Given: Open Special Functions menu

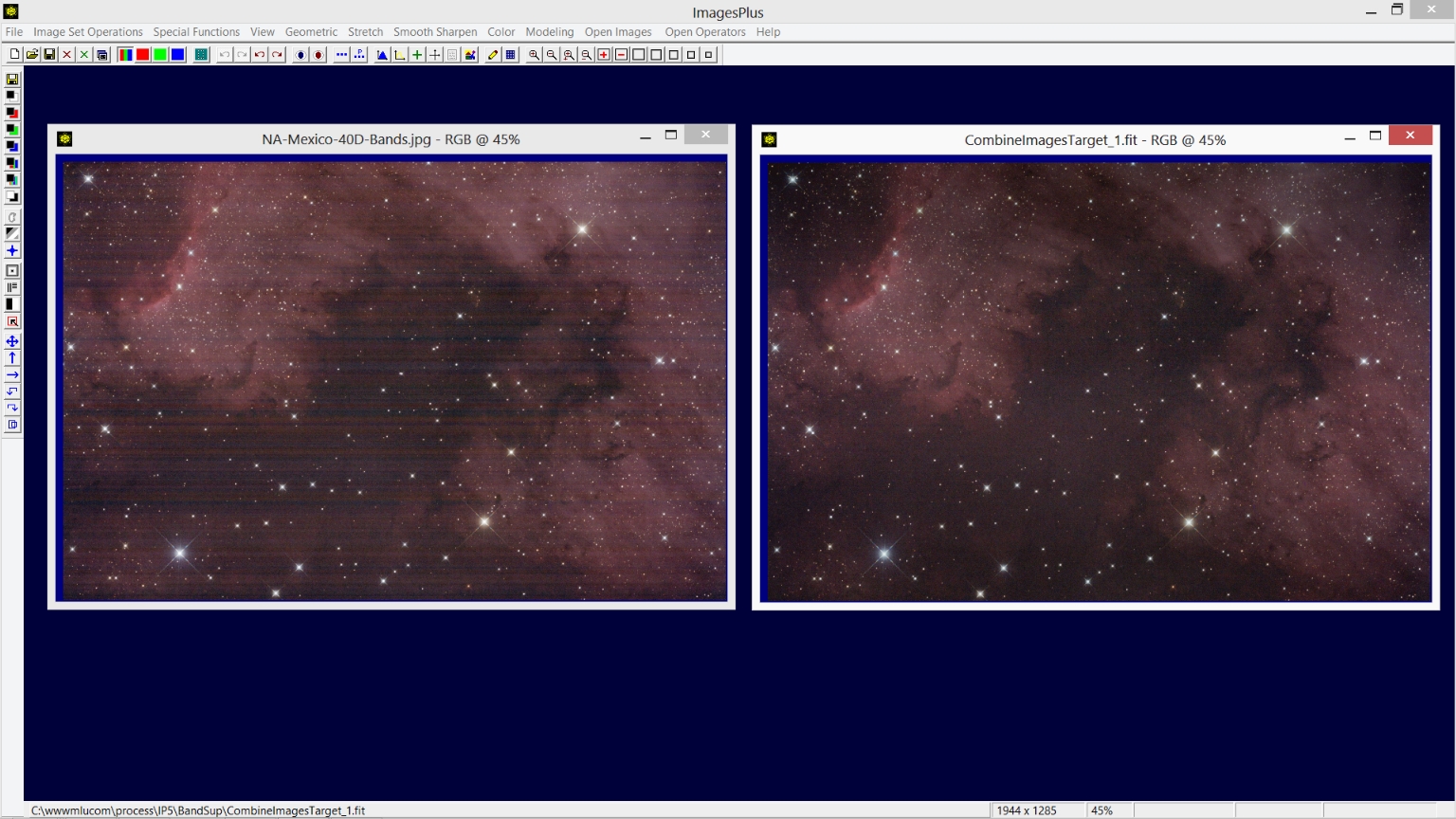Looking at the screenshot, I should coord(196,32).
